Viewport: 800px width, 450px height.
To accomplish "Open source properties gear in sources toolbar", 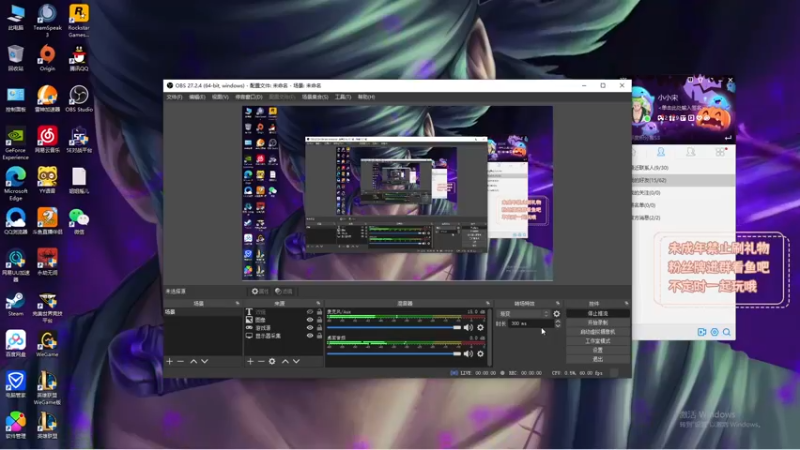I will (272, 361).
